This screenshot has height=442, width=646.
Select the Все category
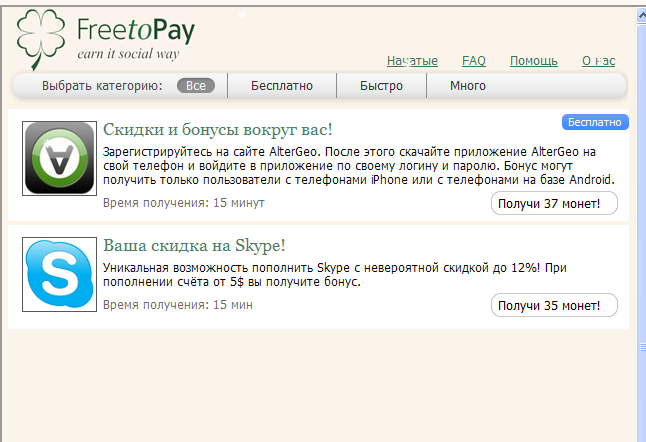pyautogui.click(x=196, y=86)
